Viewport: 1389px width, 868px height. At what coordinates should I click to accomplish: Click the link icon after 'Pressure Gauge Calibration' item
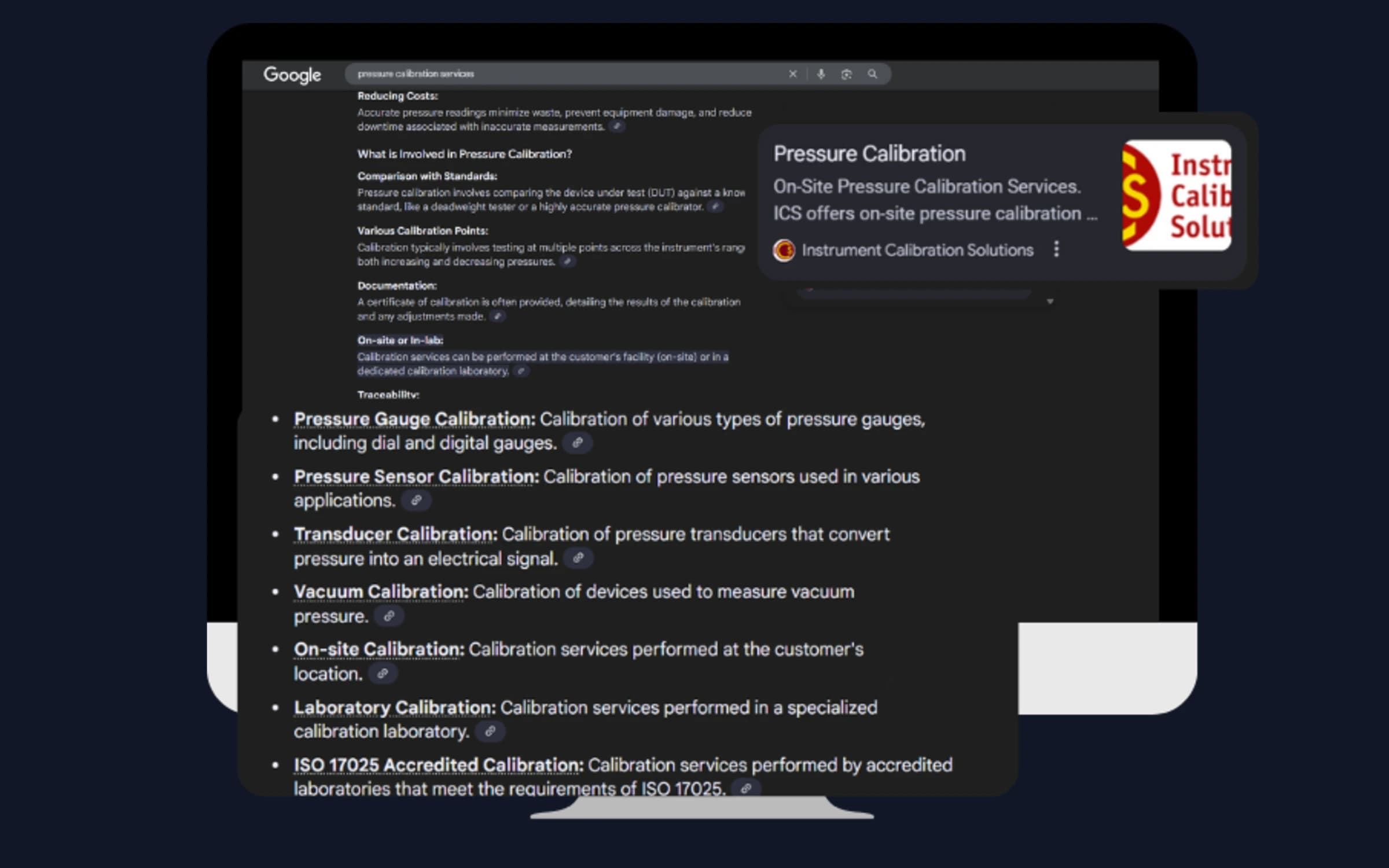pos(577,443)
